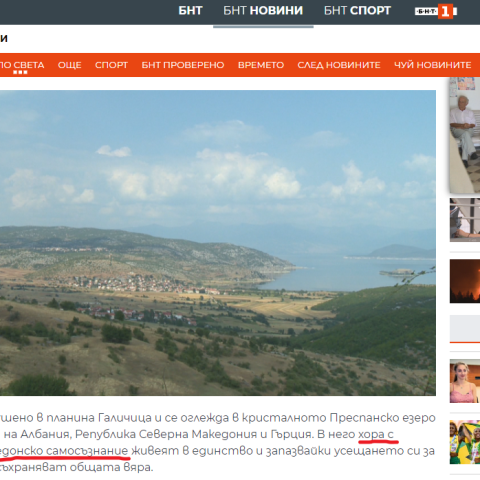Click underlined text 'хора с'
Image resolution: width=480 pixels, height=480 pixels.
tap(376, 434)
